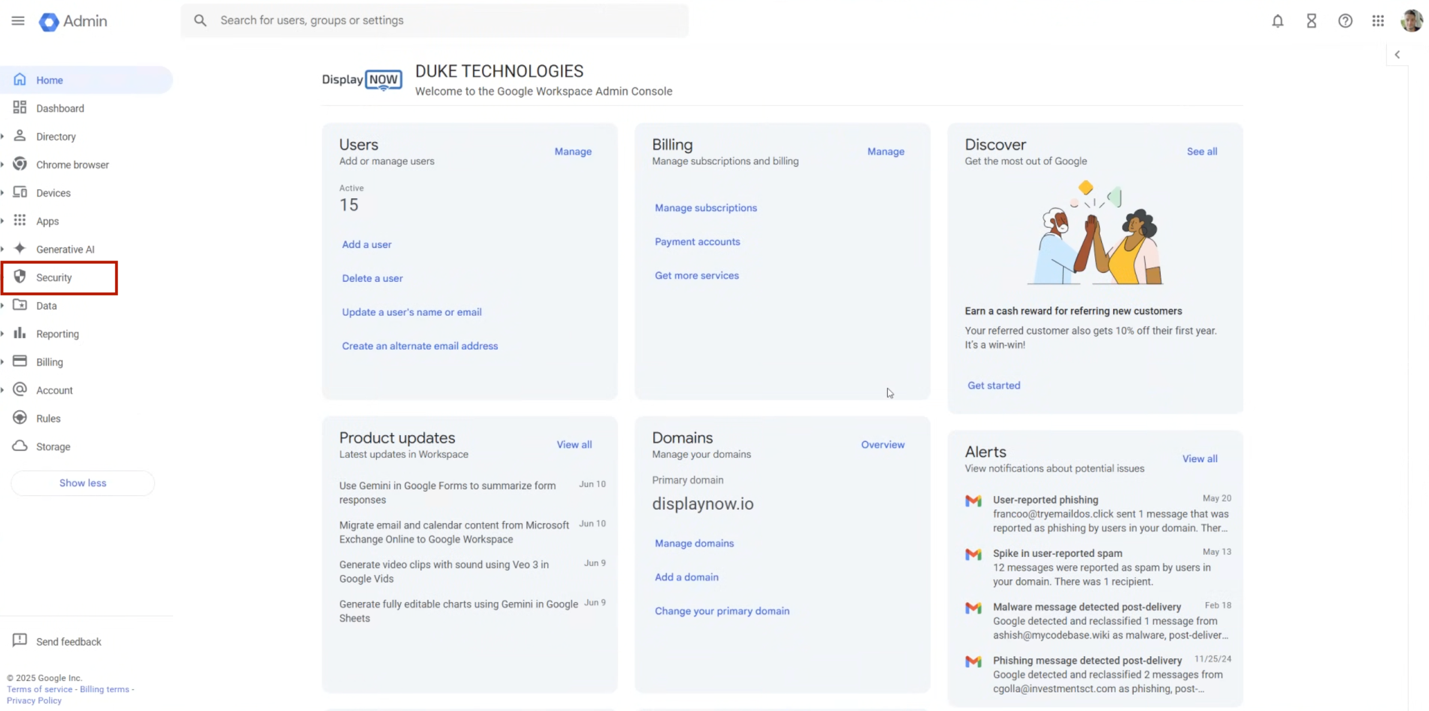Click the DisplayNOW company logo

[x=362, y=80]
